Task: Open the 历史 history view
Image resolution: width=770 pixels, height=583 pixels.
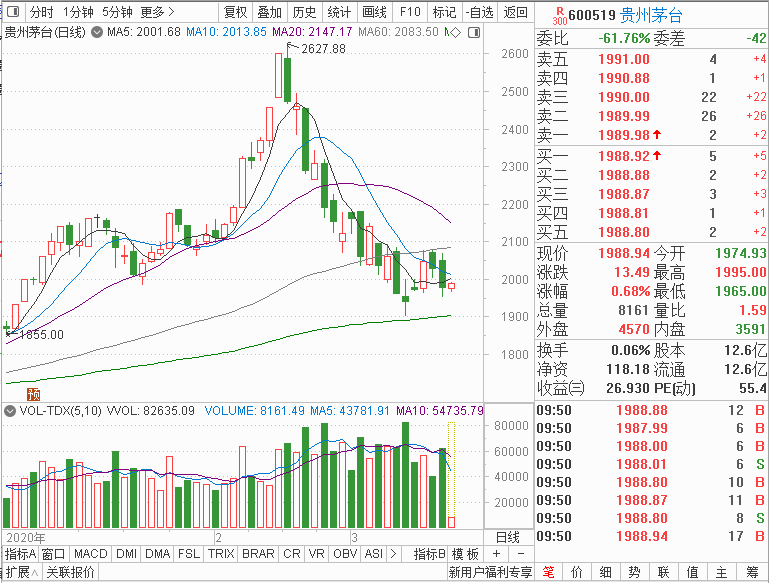Action: point(304,12)
